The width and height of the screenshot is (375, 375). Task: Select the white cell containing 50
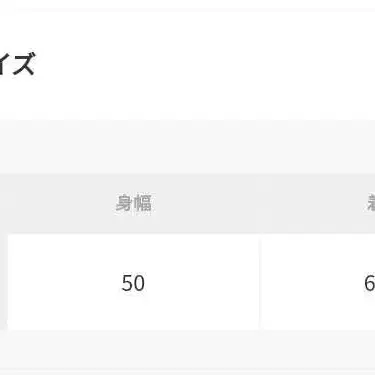(x=133, y=282)
